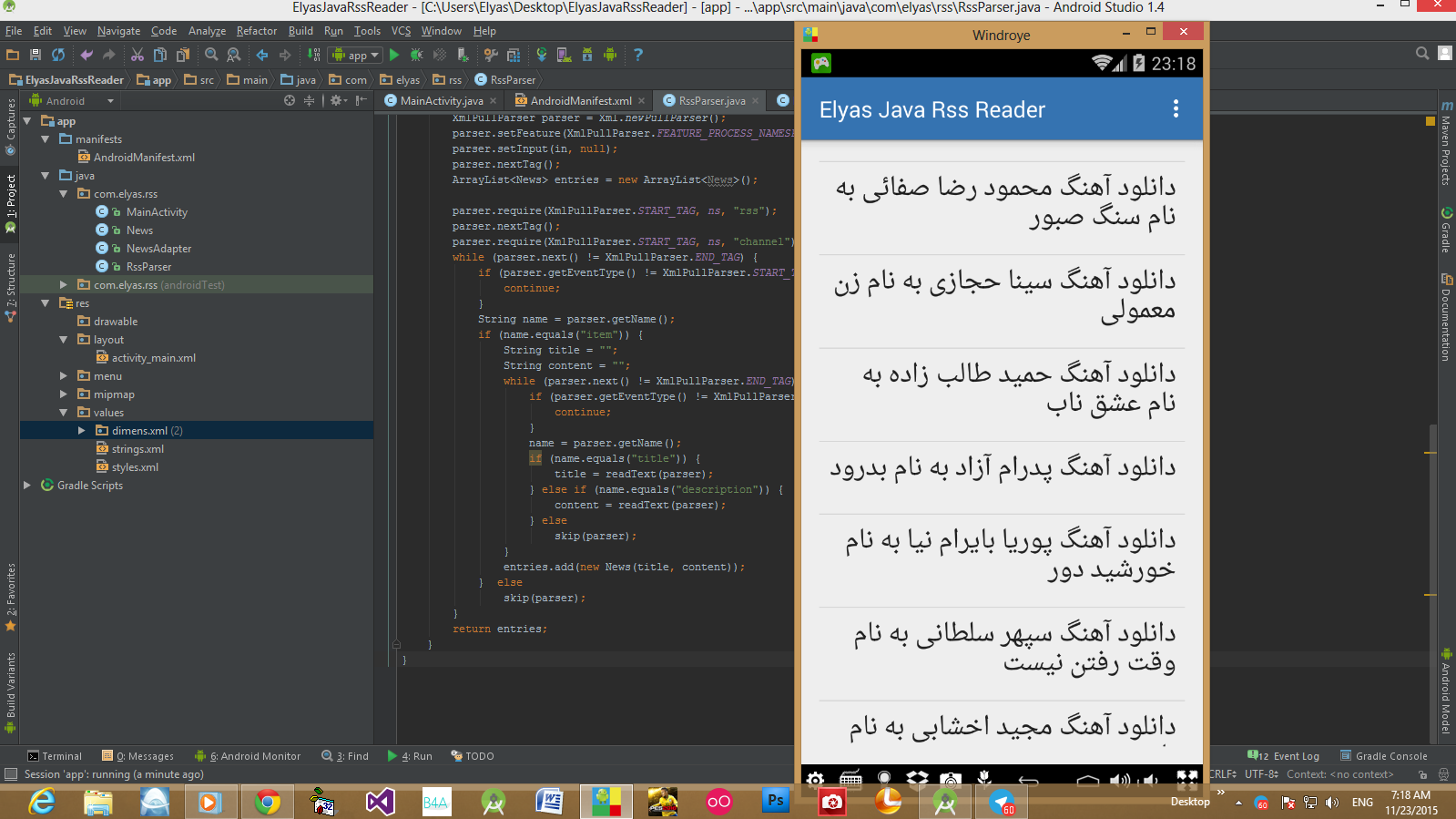Click the Save All disk icon
Image resolution: width=1456 pixels, height=819 pixels.
(x=36, y=55)
